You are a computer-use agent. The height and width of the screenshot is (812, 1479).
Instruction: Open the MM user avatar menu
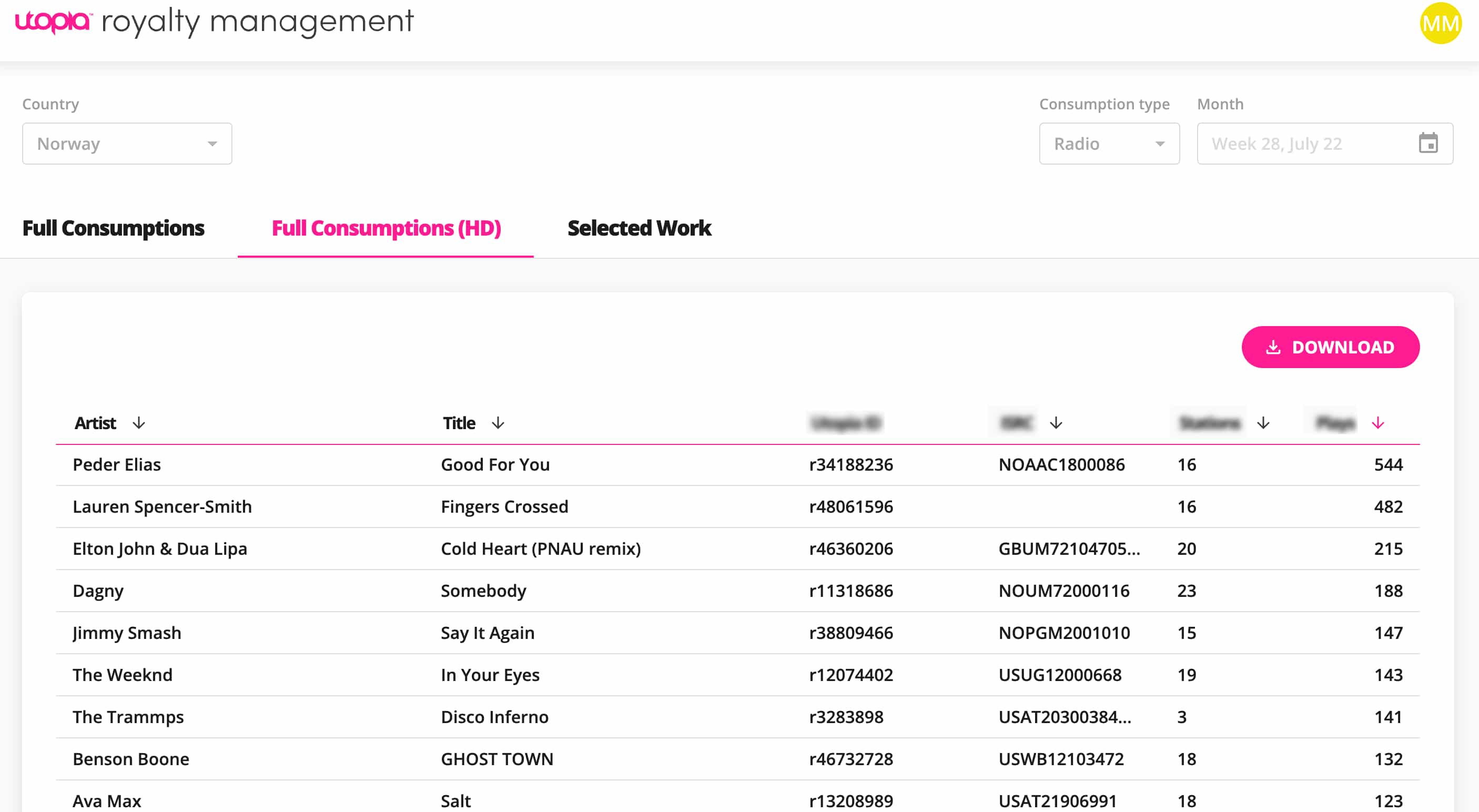(1440, 24)
